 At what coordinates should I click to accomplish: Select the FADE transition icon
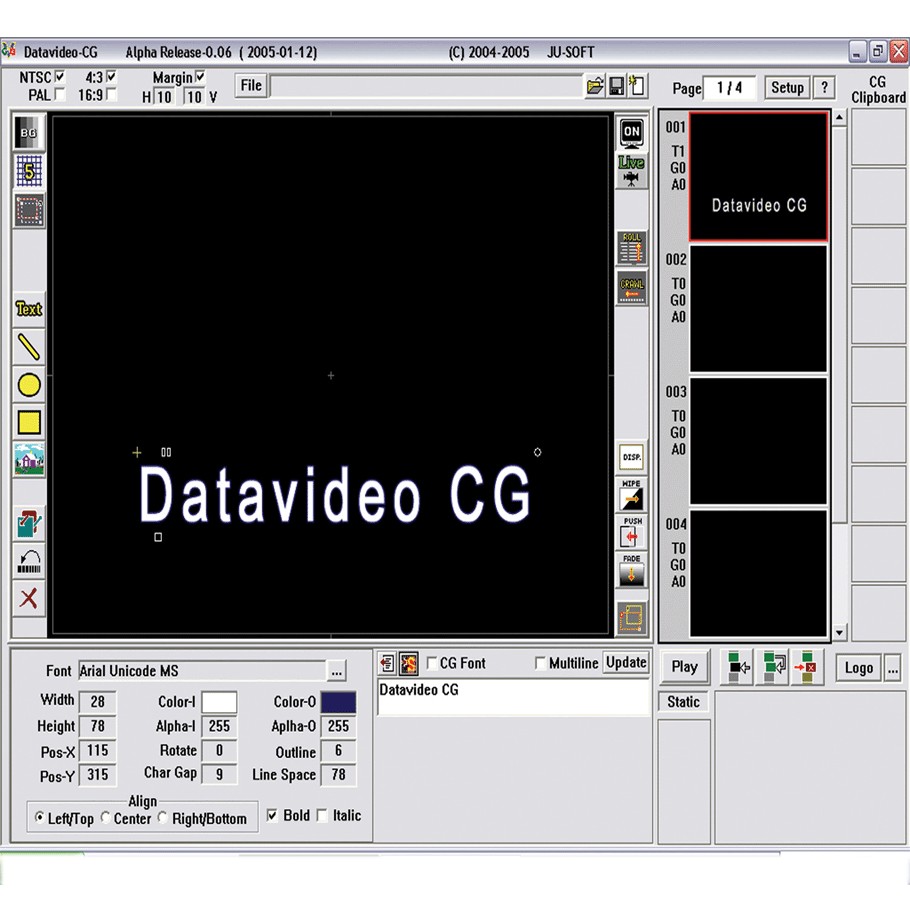click(x=631, y=567)
